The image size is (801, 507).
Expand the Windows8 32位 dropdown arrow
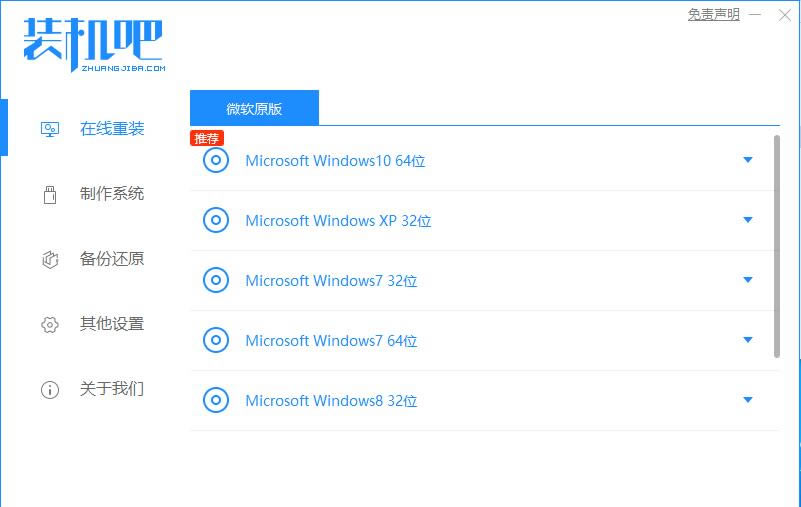(748, 400)
